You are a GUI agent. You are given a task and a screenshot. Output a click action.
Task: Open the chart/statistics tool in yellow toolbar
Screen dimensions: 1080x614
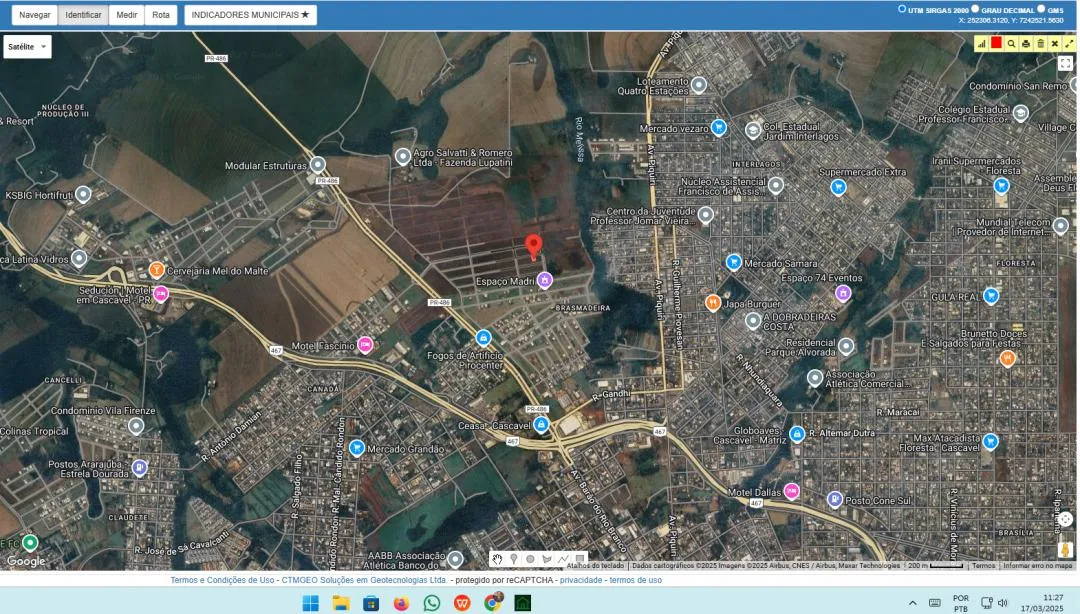[982, 43]
